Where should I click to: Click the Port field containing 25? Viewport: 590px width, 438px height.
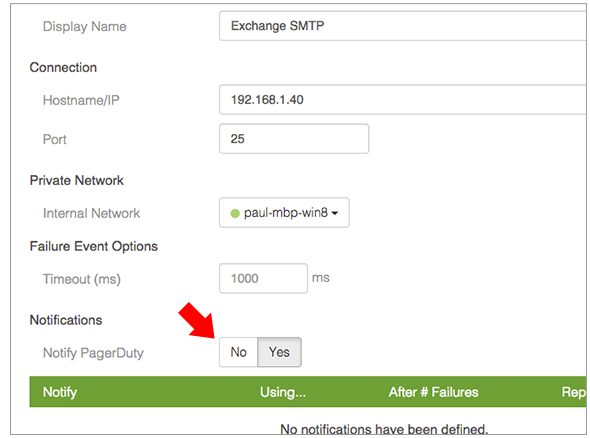294,138
